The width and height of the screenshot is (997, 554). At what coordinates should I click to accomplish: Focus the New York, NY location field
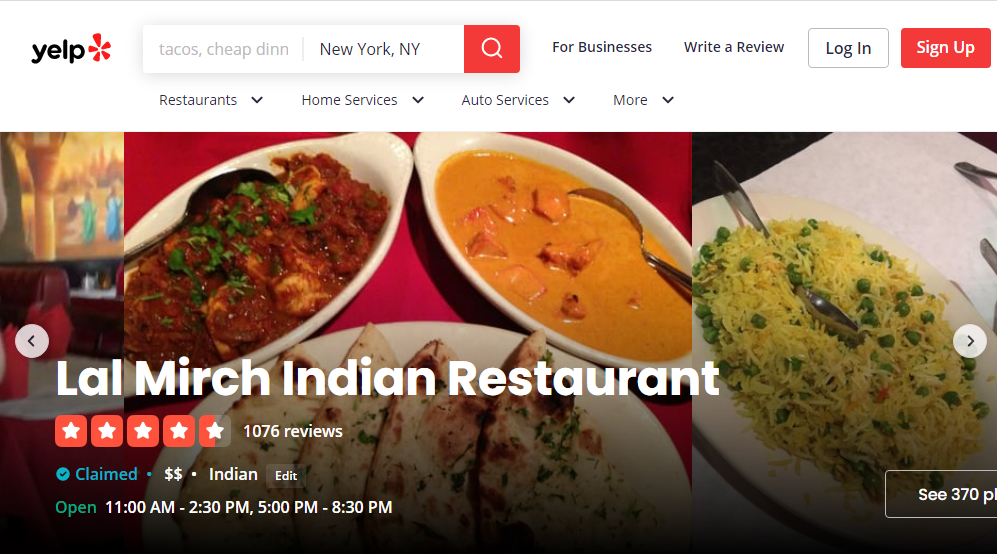point(384,49)
